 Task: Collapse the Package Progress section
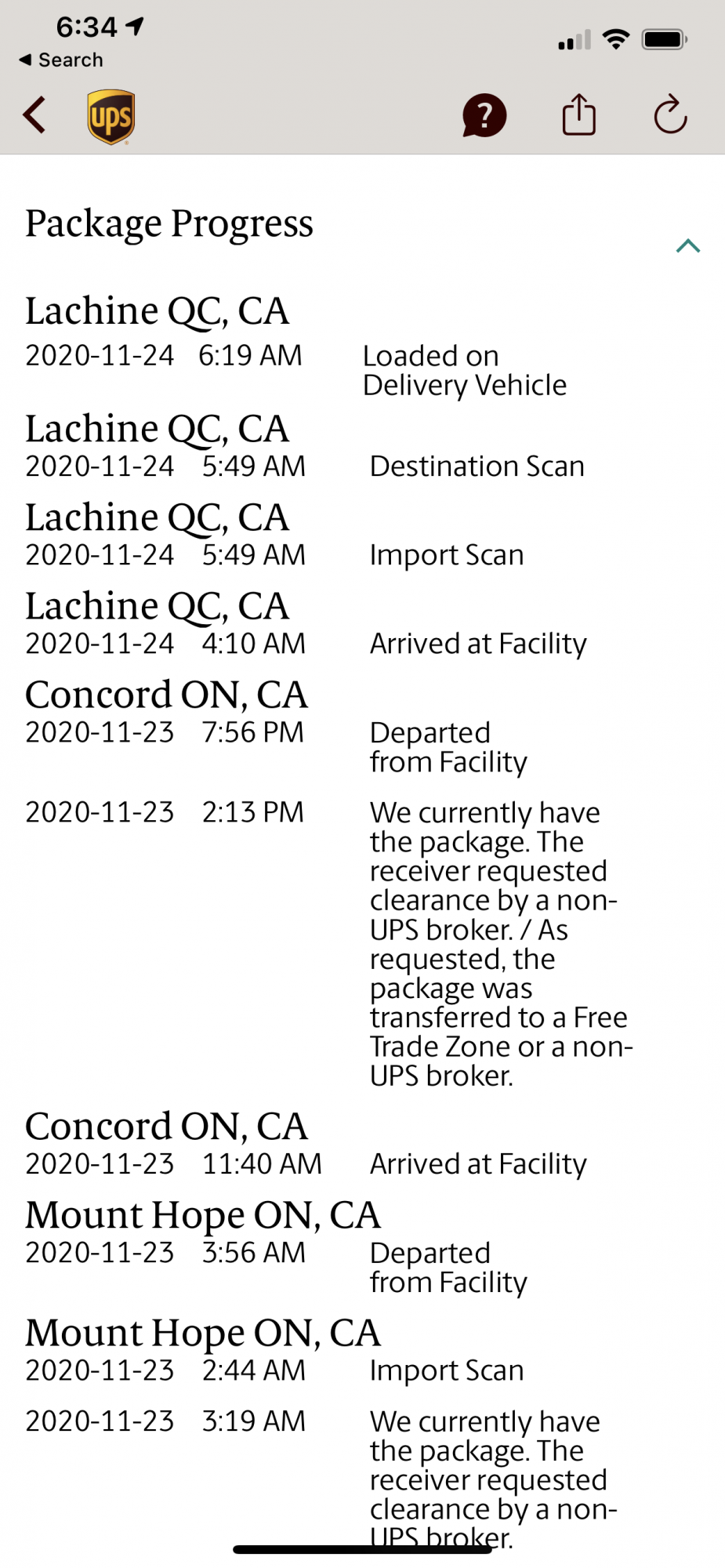(687, 246)
